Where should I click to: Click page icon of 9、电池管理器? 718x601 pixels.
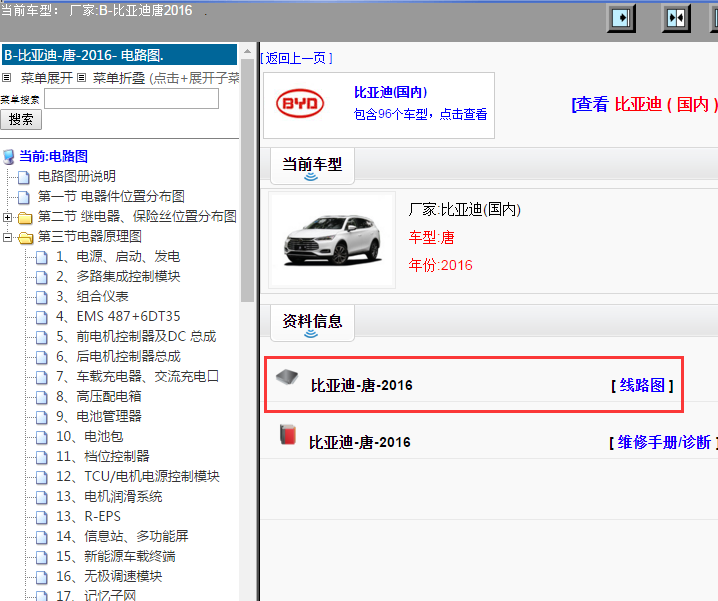point(42,417)
